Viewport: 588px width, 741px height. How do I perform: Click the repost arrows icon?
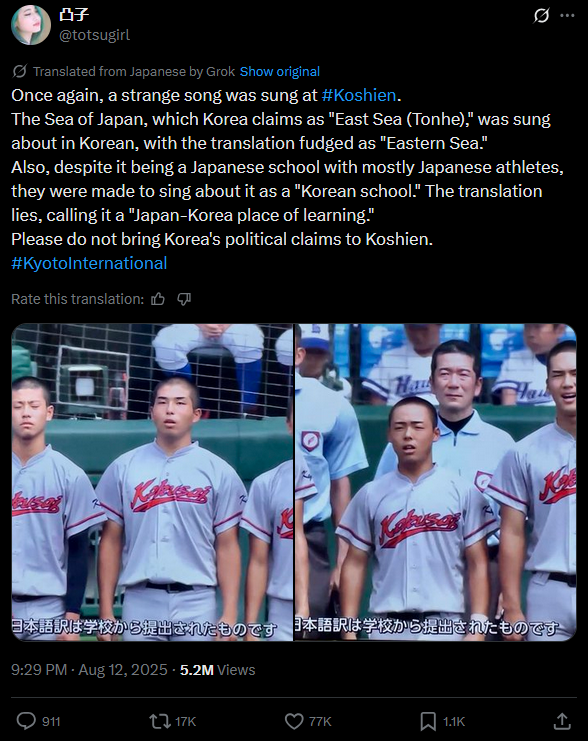160,721
